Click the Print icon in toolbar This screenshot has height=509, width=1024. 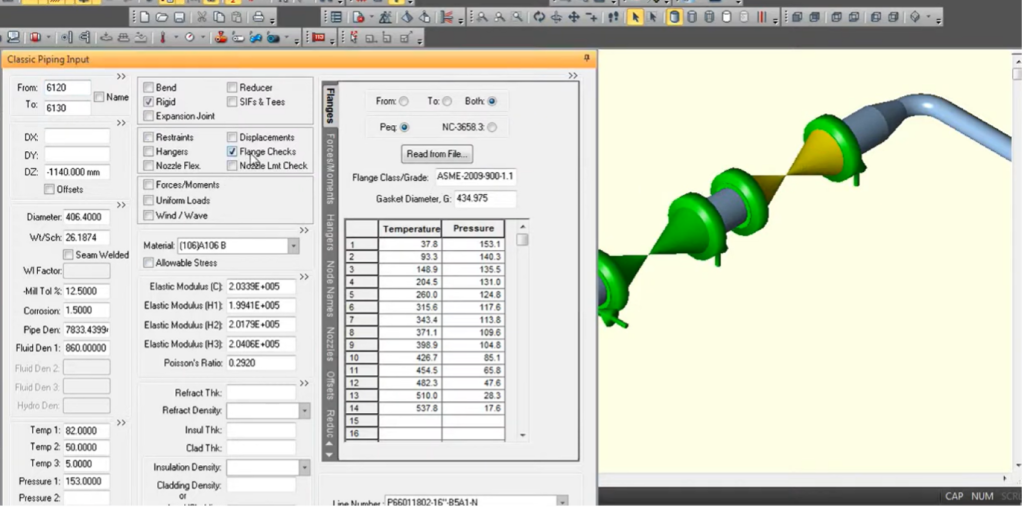[x=258, y=17]
